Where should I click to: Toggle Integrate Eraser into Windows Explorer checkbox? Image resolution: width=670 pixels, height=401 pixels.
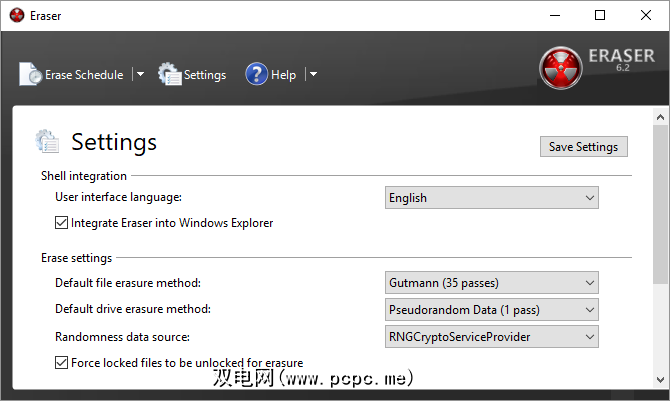[62, 223]
